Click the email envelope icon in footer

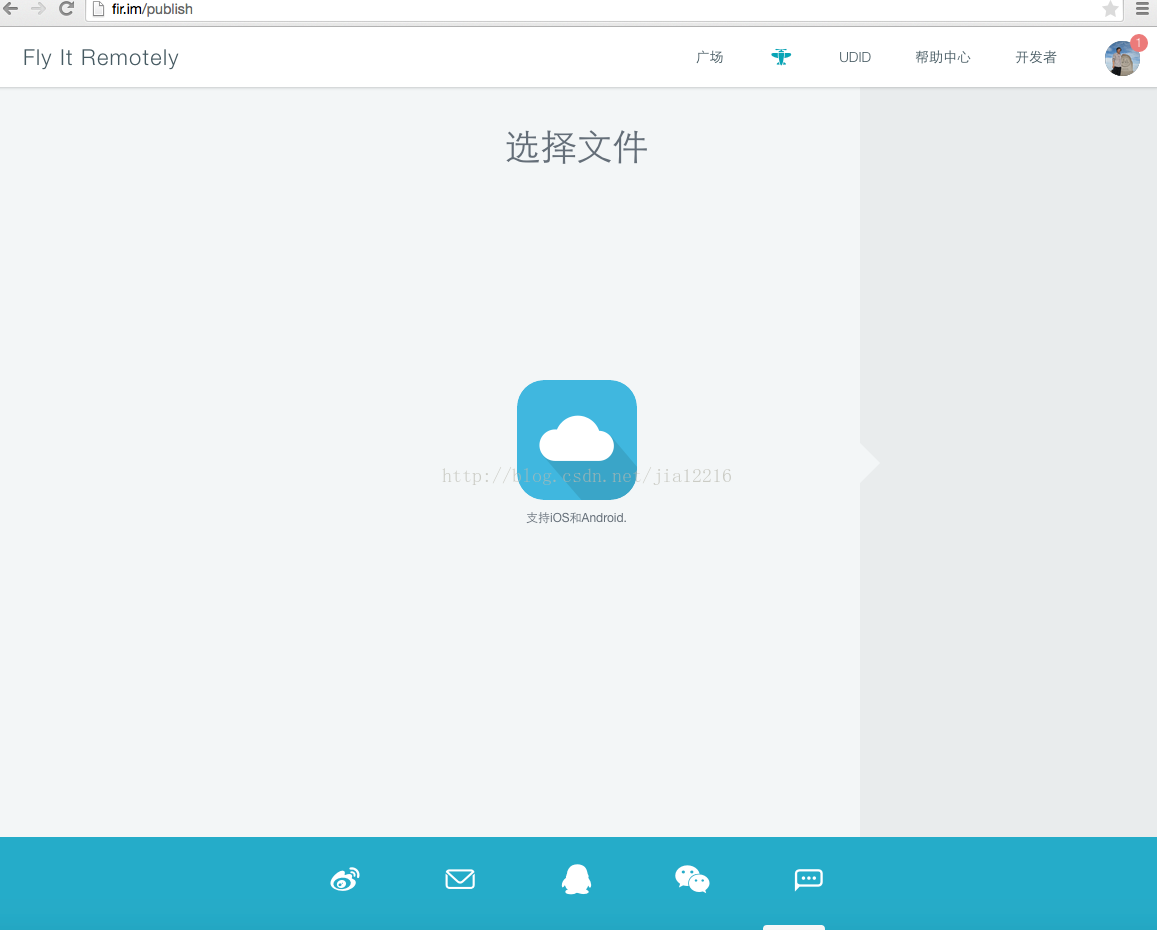tap(460, 879)
